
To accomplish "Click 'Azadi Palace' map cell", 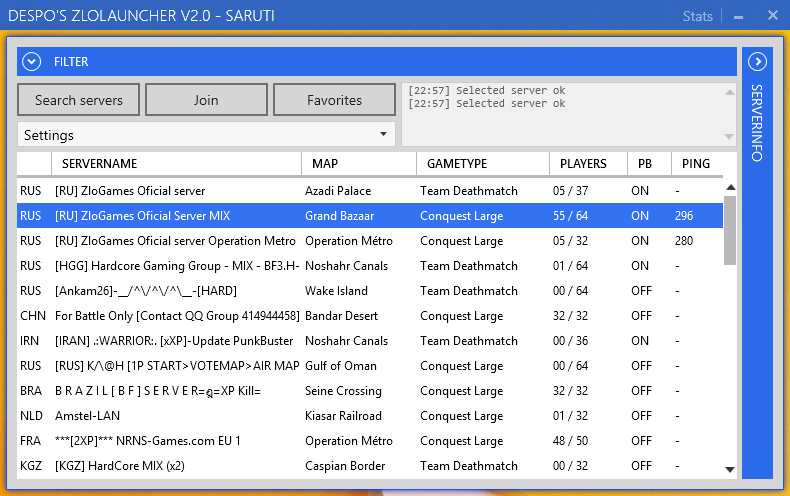I will pos(338,191).
